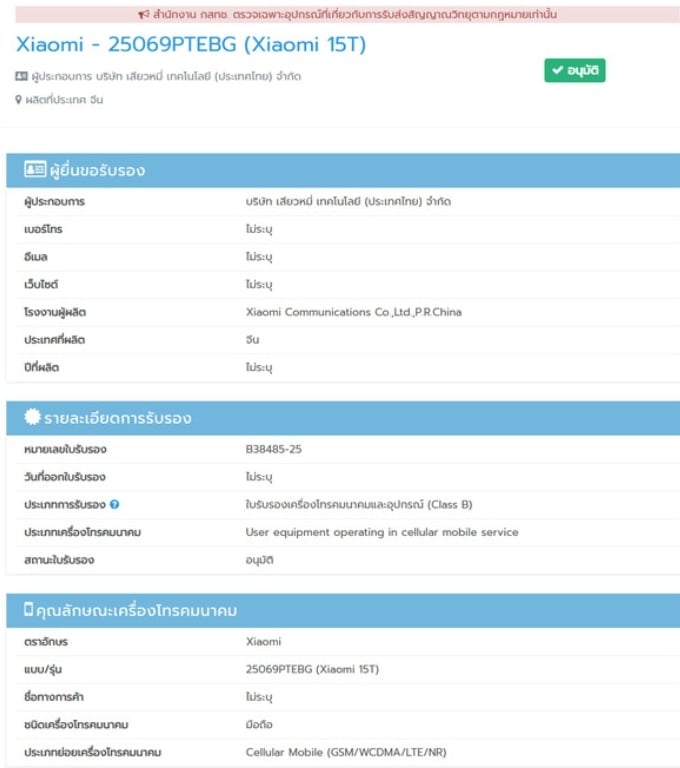The height and width of the screenshot is (768, 680).
Task: Click the map pin icon beside ผลิตที่ประเทศ จีน
Action: point(19,99)
